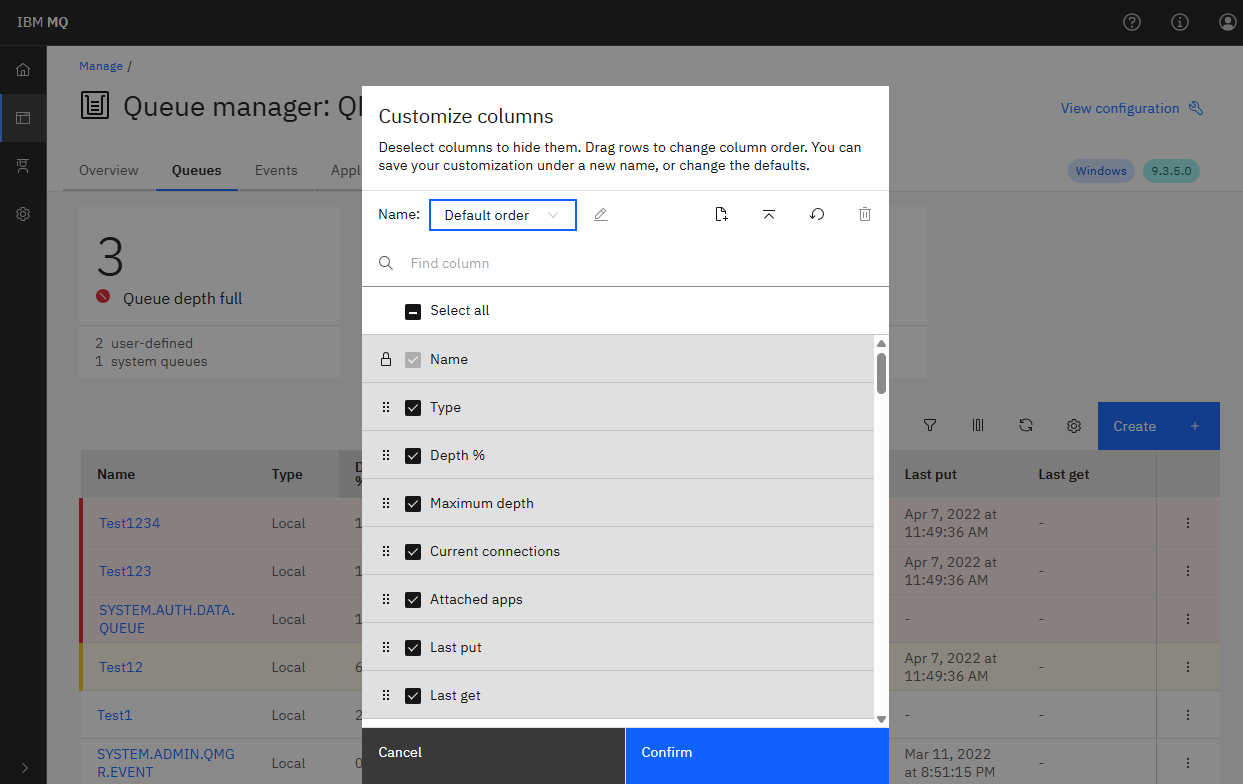
Task: Click the drag handle of Last get row
Action: coord(386,695)
